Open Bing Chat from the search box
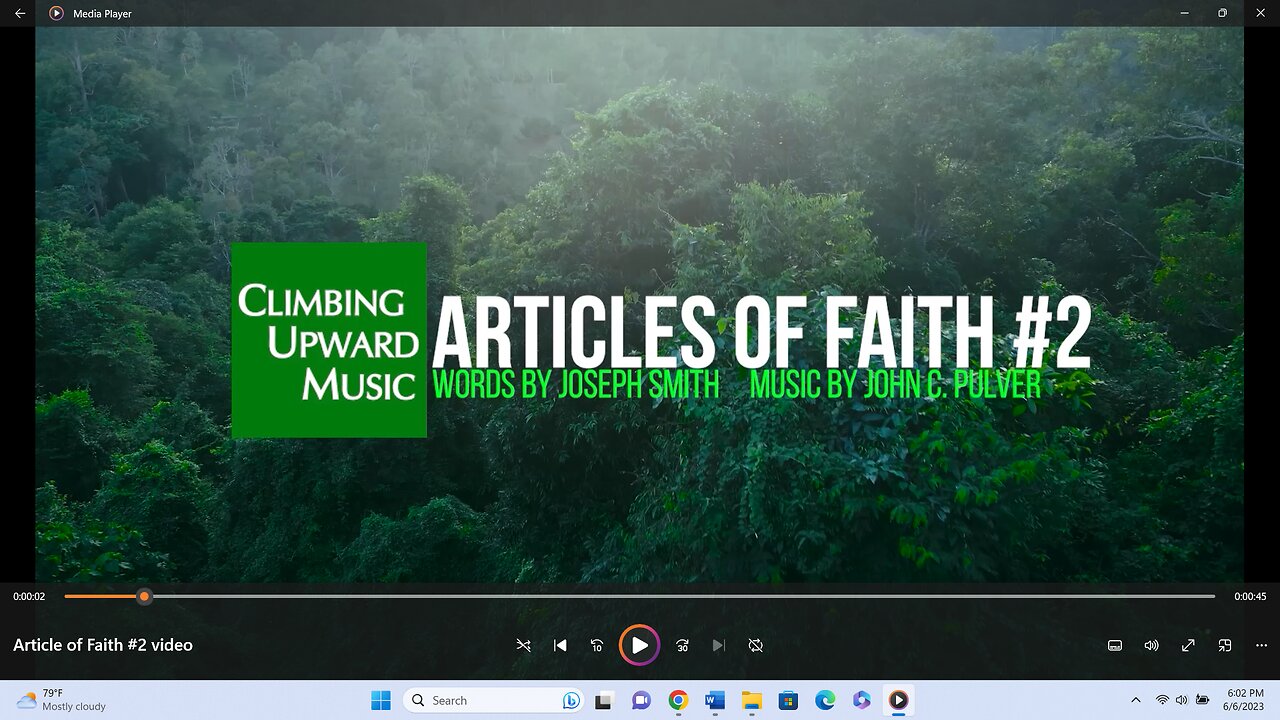This screenshot has height=720, width=1280. pyautogui.click(x=571, y=700)
